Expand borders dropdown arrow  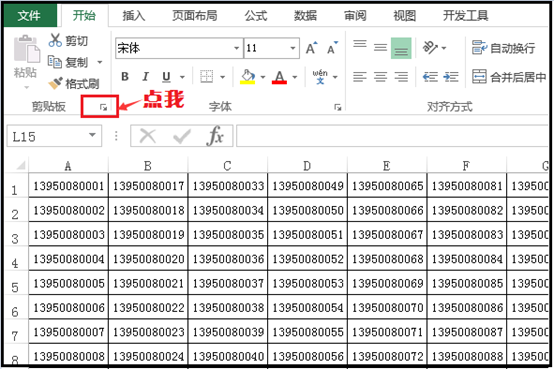point(223,77)
